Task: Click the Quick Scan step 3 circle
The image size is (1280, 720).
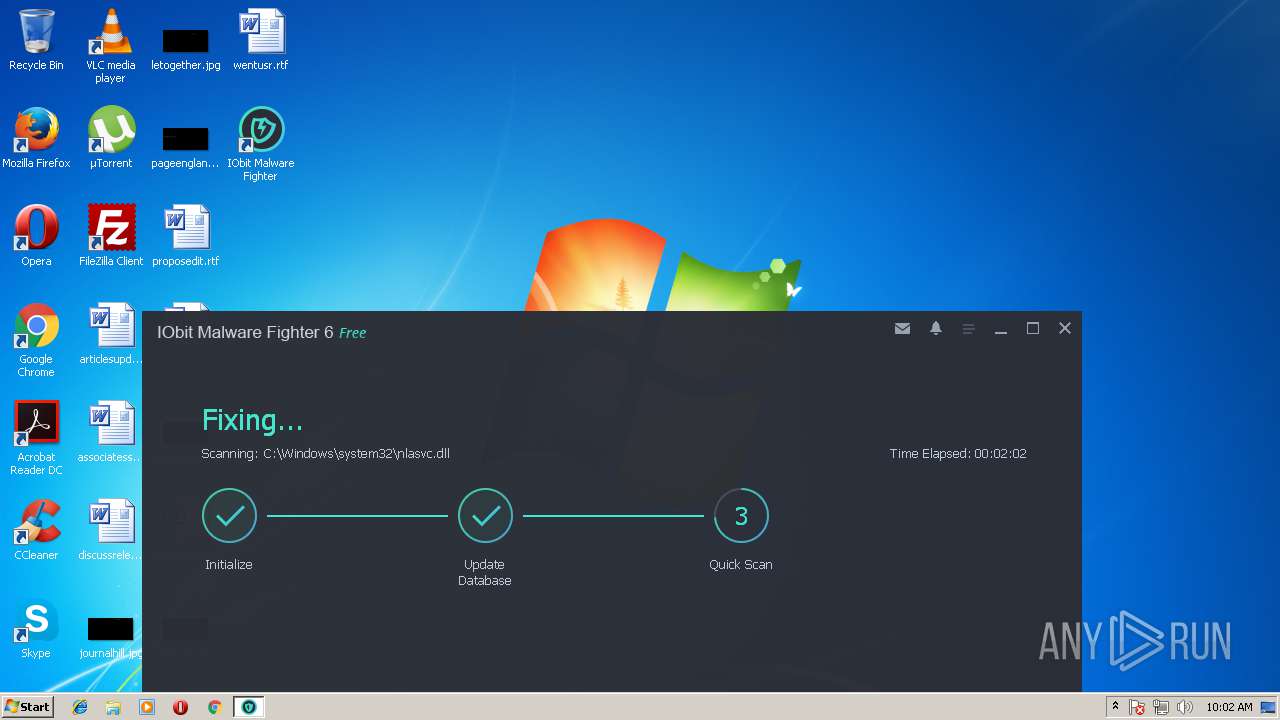Action: [741, 516]
